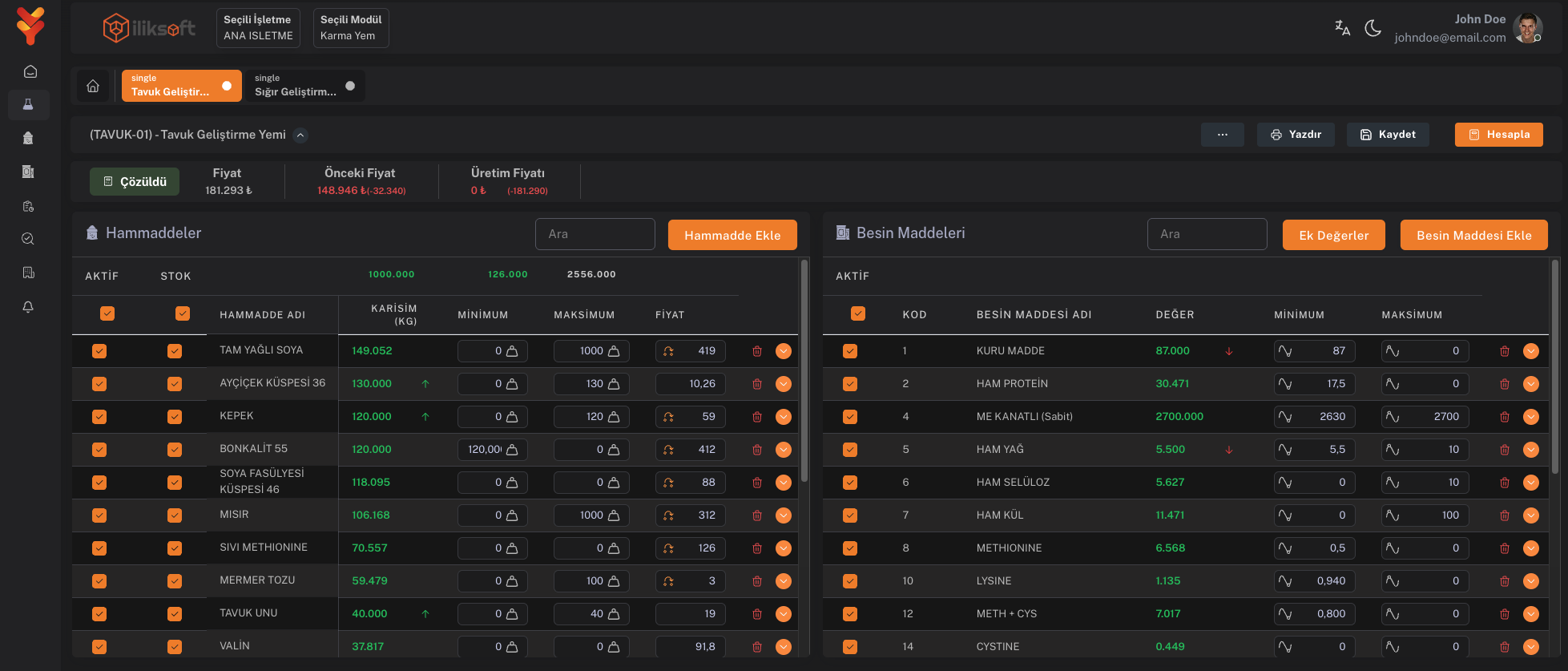Click price refresh icon for BONKALİT 55
The height and width of the screenshot is (671, 1568).
click(x=668, y=450)
